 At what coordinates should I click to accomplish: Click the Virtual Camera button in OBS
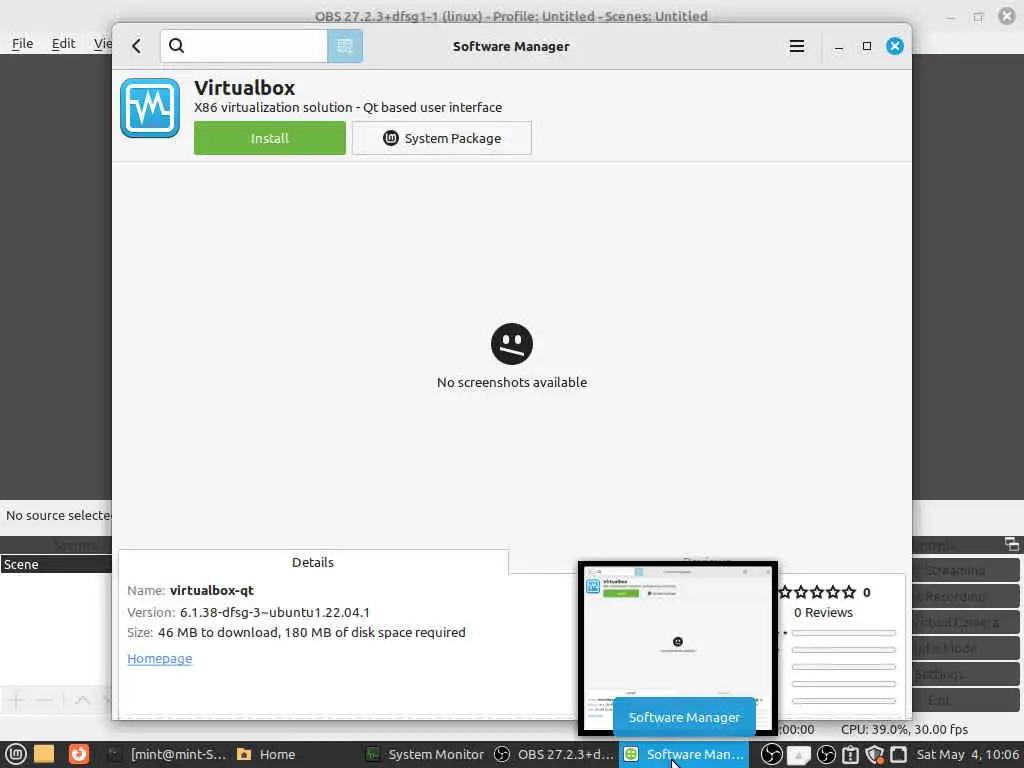965,622
